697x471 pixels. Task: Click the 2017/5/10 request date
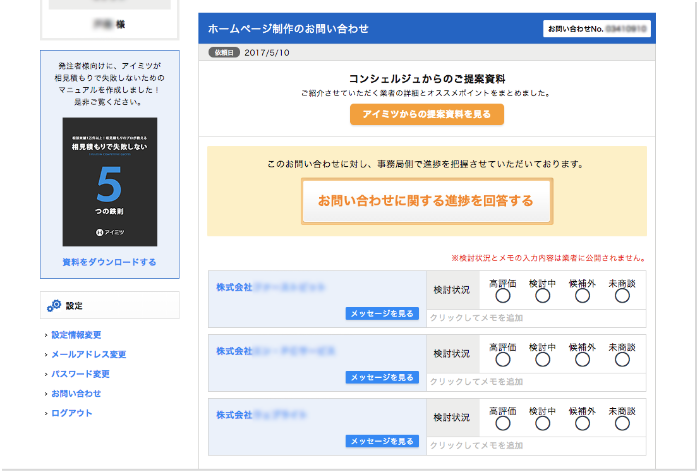267,53
